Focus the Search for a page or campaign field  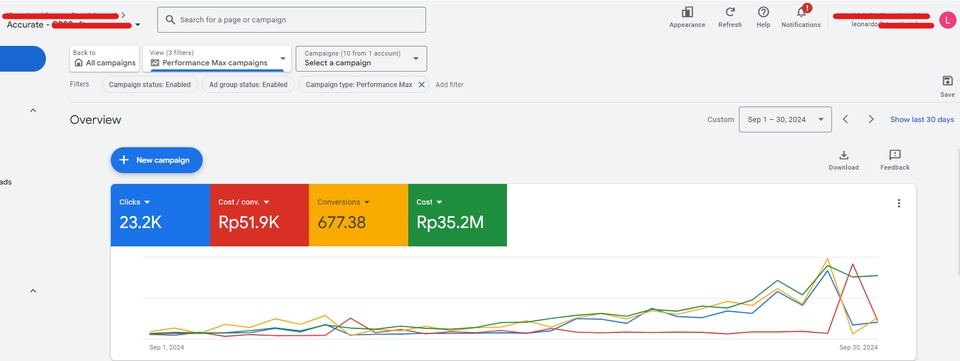(291, 20)
